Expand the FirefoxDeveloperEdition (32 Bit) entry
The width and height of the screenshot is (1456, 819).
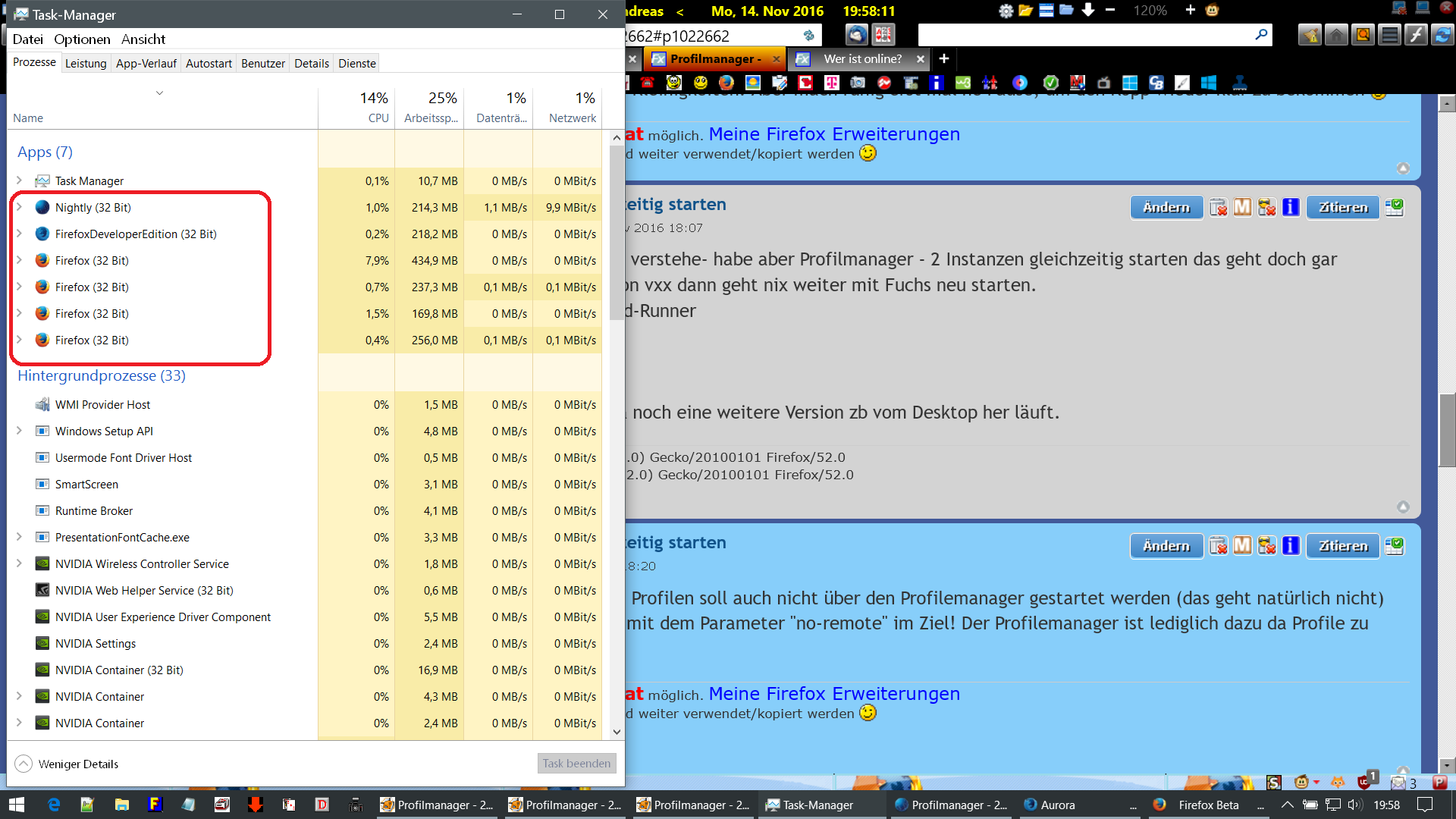[19, 234]
